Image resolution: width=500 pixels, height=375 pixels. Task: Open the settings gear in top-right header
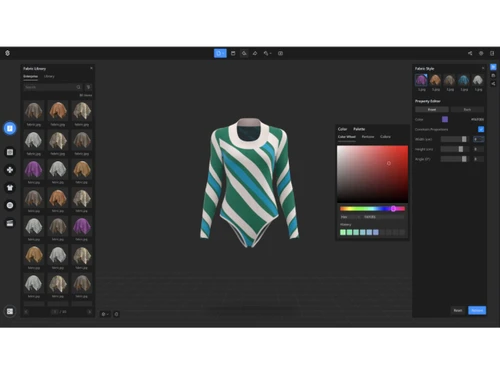pos(481,53)
